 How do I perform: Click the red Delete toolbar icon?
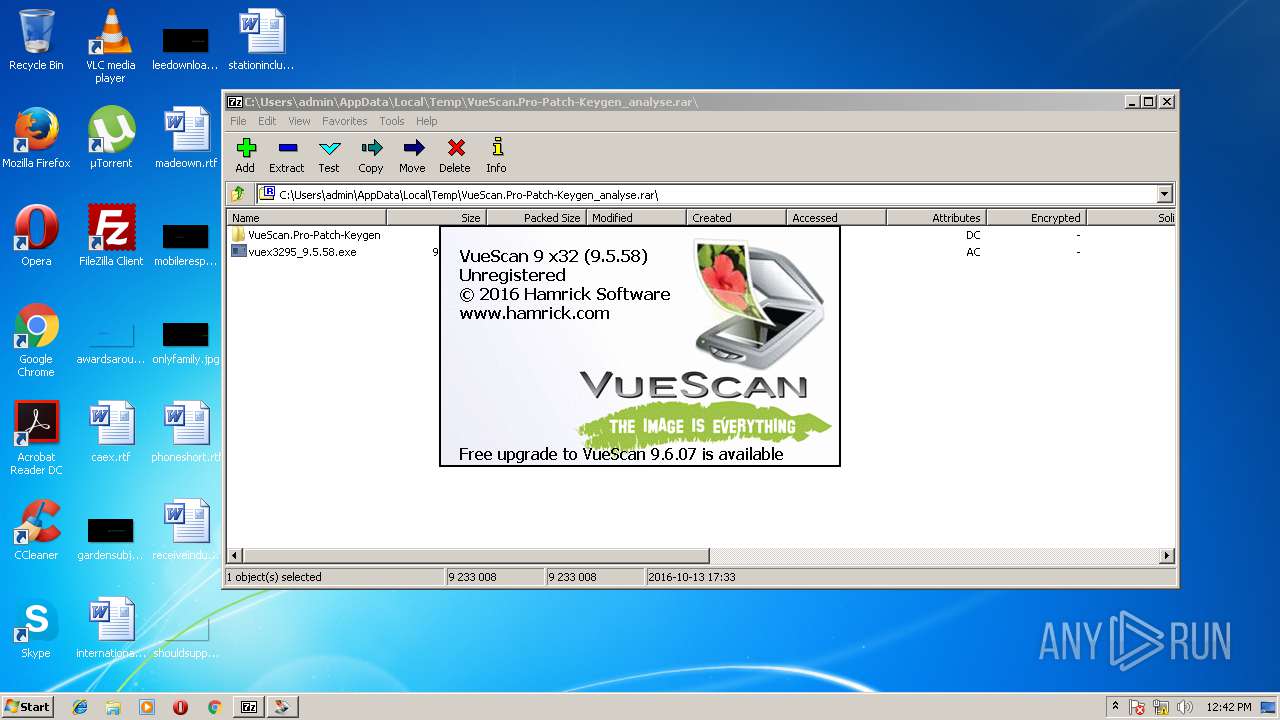(x=455, y=156)
